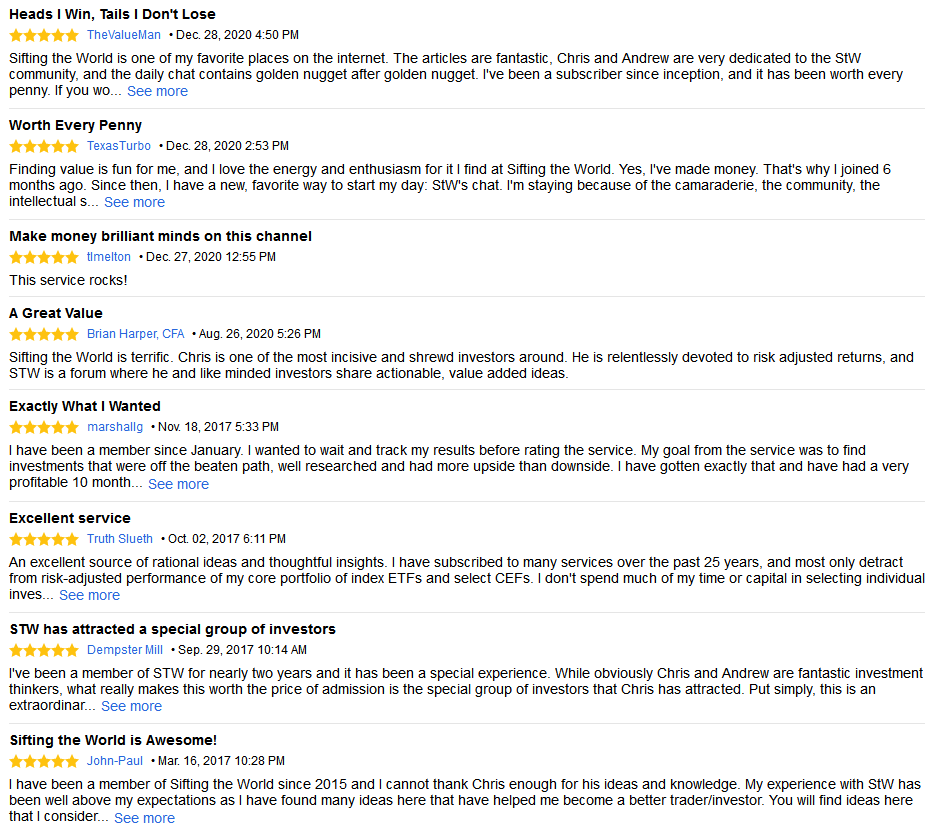Click the star rating beside tlmelton
Image resolution: width=937 pixels, height=826 pixels.
pos(43,257)
